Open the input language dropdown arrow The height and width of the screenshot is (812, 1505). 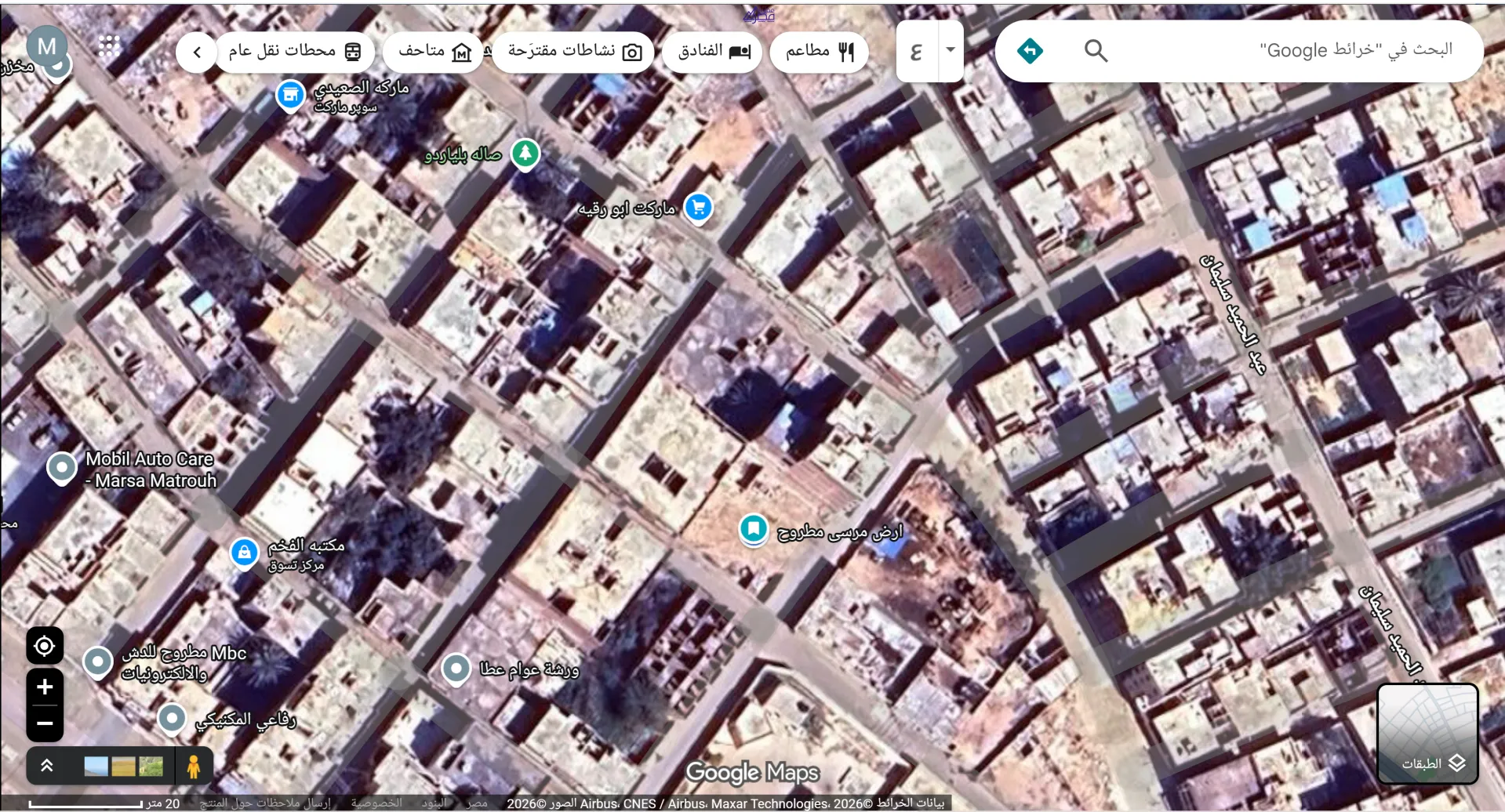[x=951, y=50]
